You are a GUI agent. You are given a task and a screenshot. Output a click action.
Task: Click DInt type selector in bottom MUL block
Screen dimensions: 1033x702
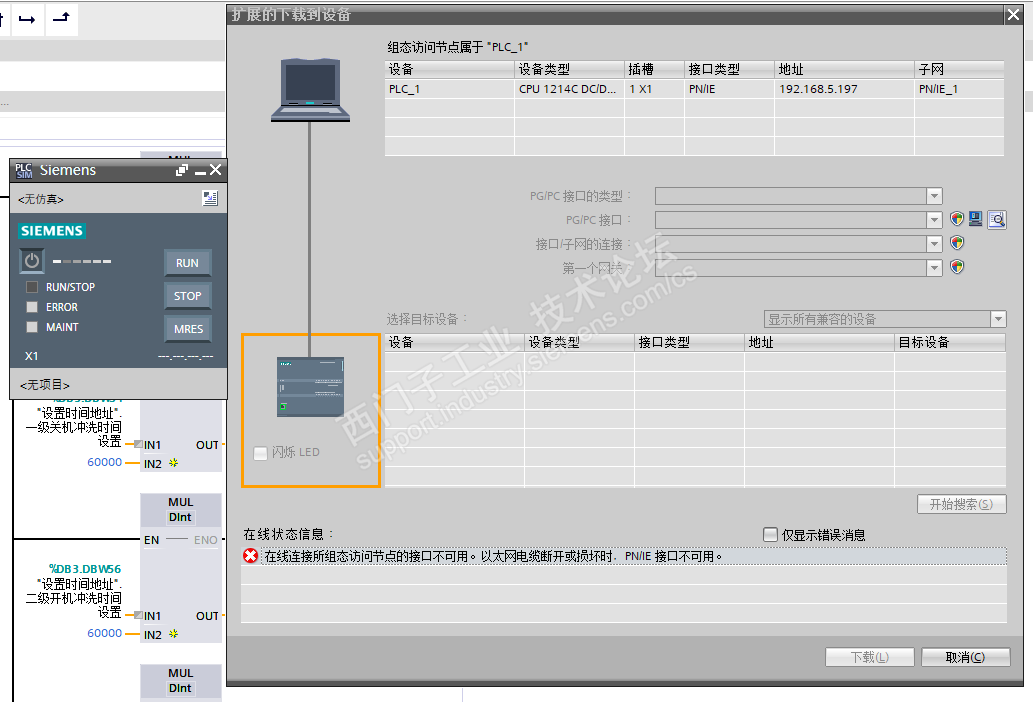[181, 688]
